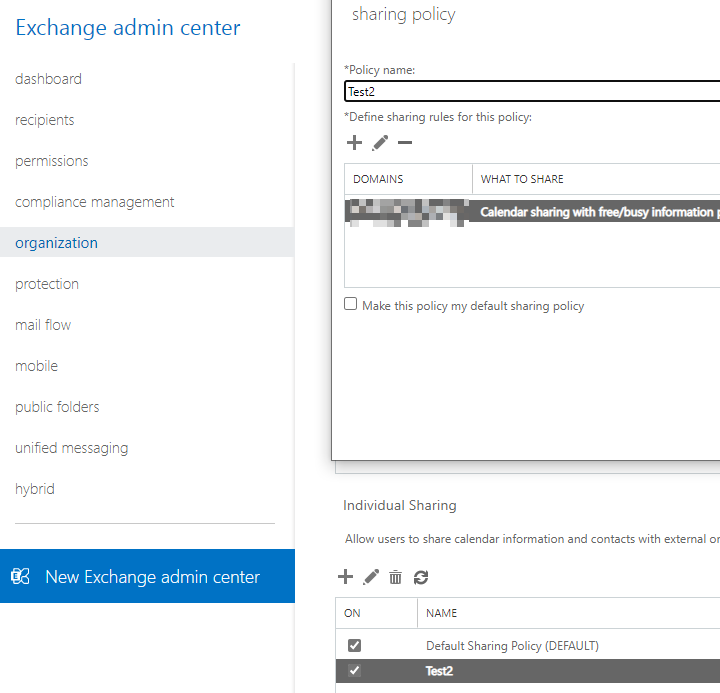
Task: Remove the selected sharing rule
Action: [x=405, y=143]
